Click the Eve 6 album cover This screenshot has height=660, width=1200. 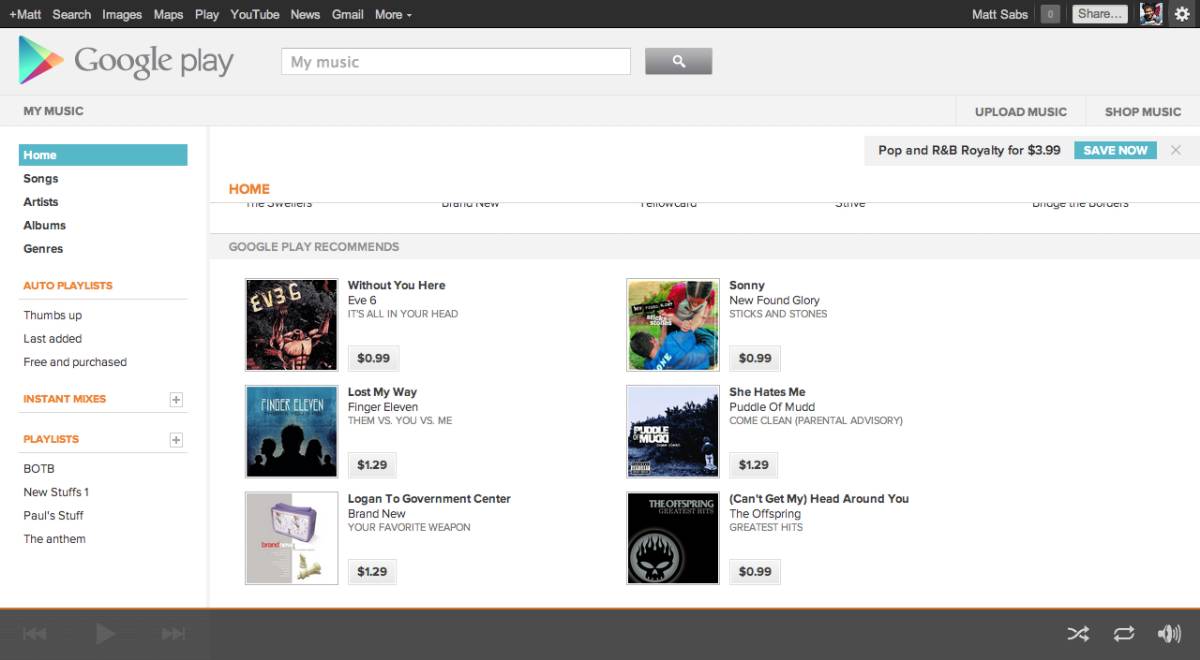pyautogui.click(x=291, y=325)
